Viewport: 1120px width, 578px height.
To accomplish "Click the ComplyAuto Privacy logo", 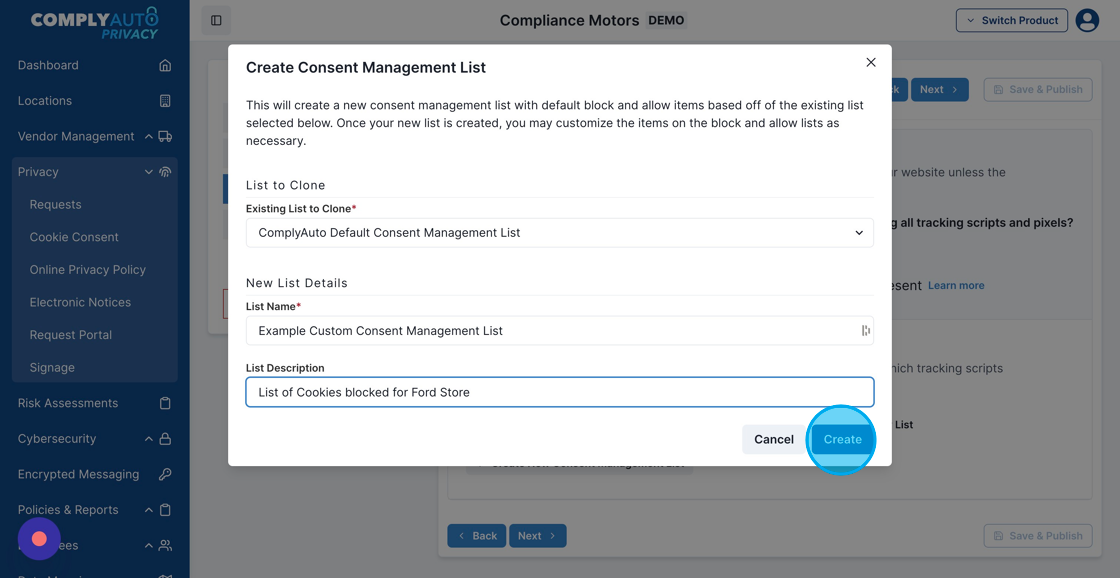I will click(95, 23).
